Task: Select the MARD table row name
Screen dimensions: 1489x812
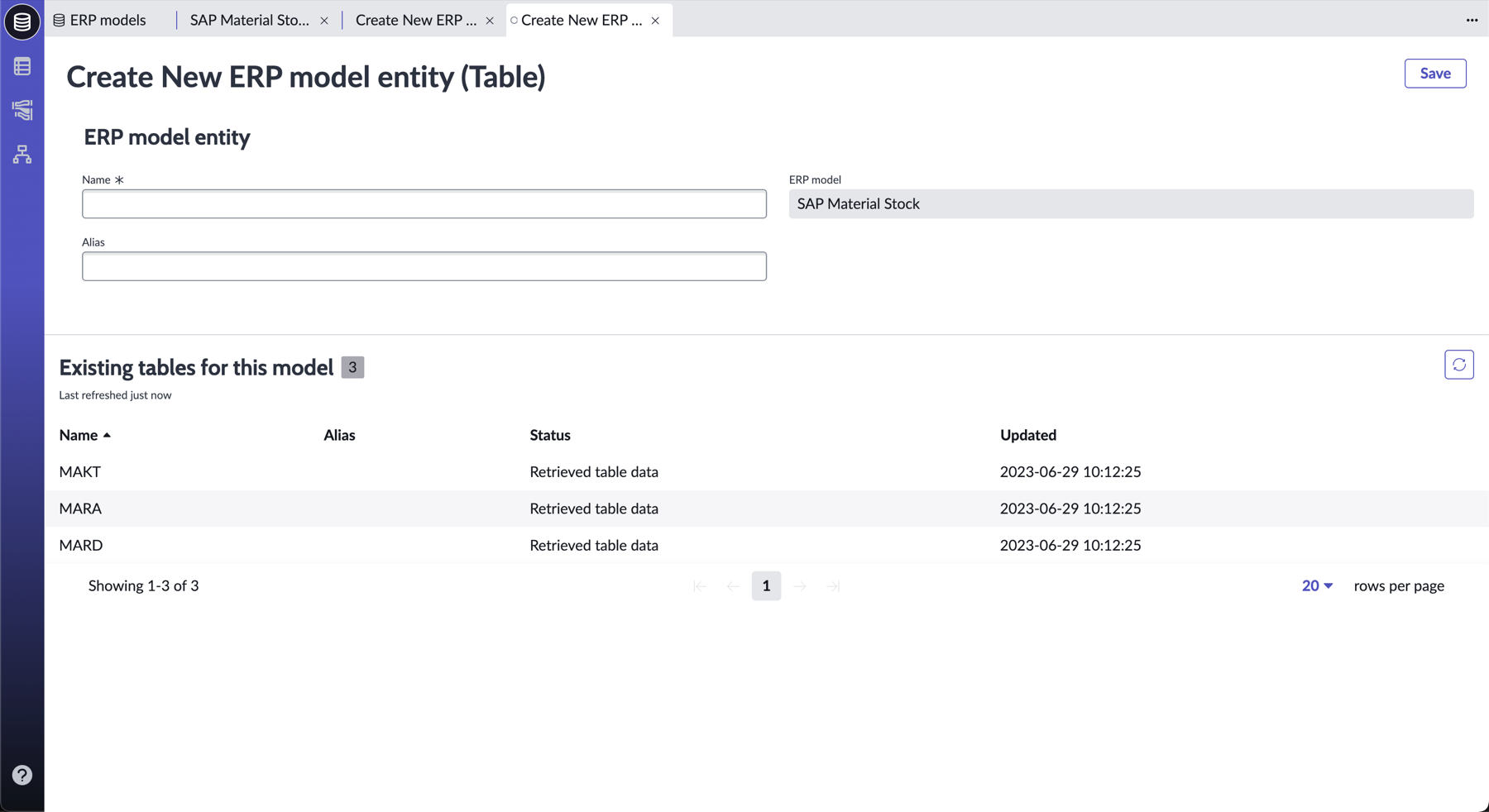Action: tap(81, 545)
